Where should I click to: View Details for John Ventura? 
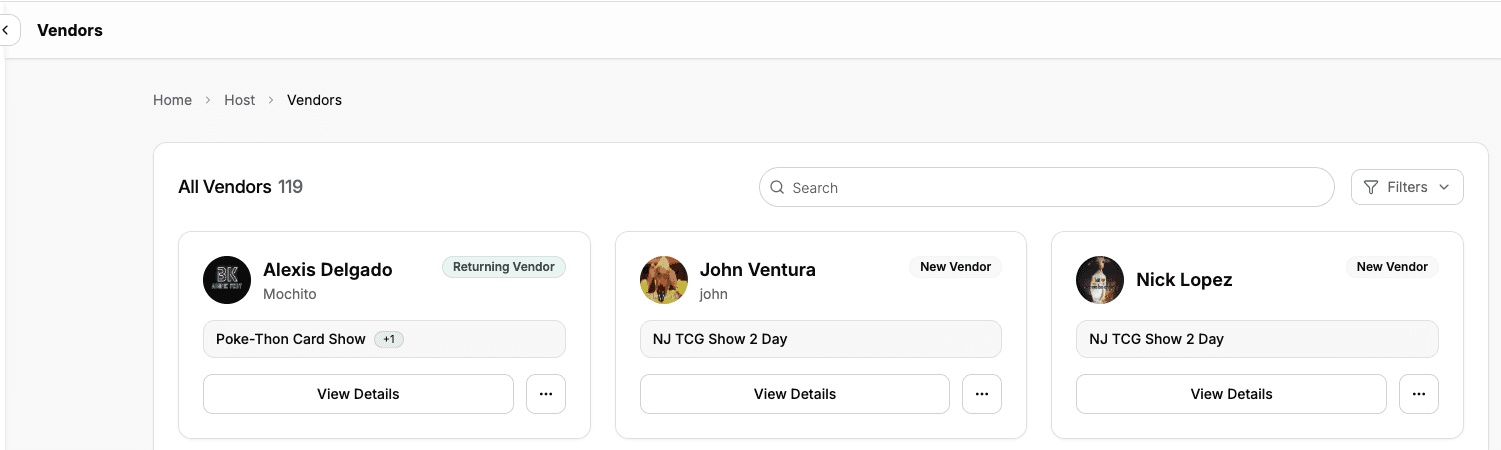pyautogui.click(x=795, y=394)
